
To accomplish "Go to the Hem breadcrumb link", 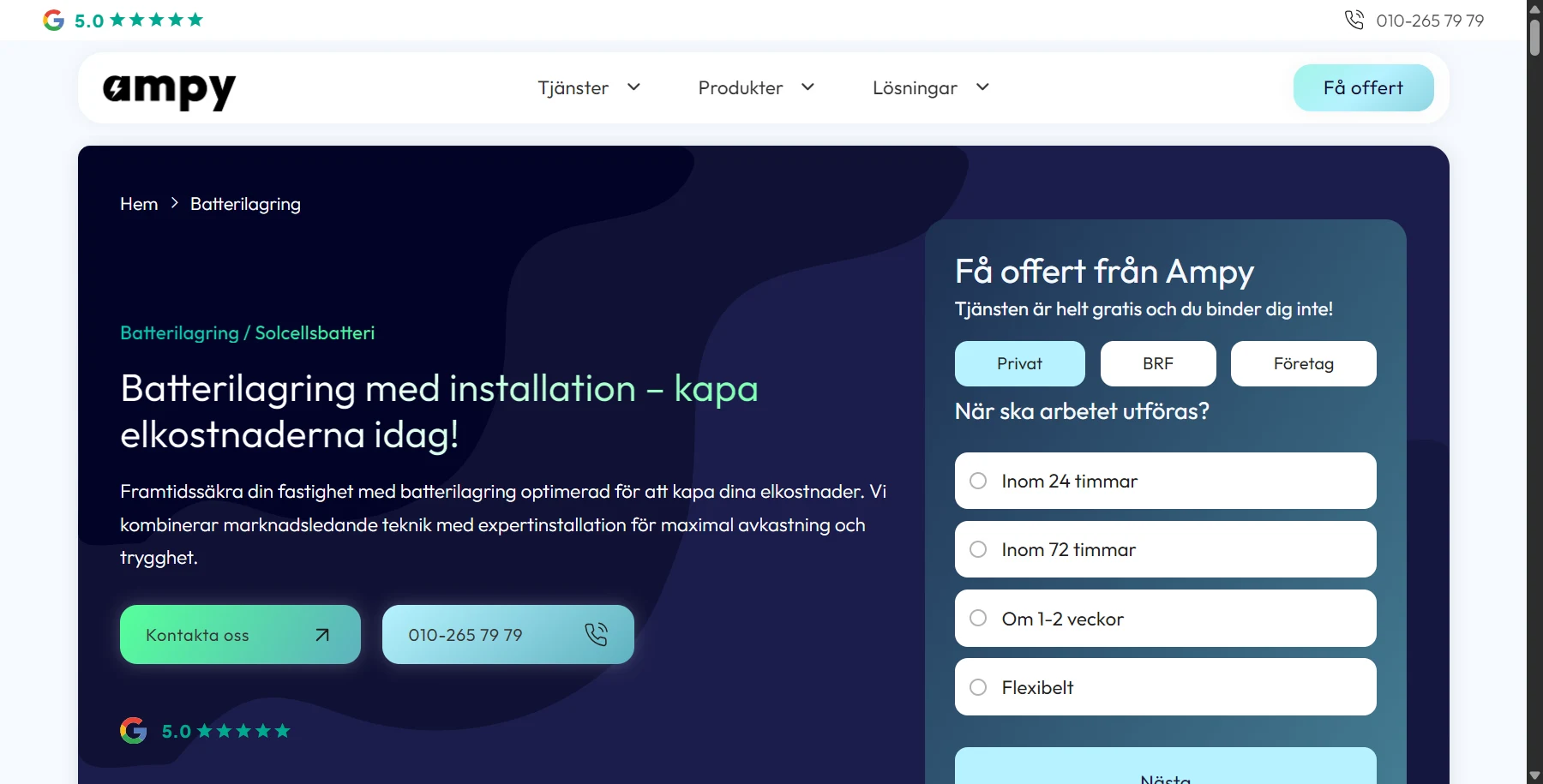I will click(139, 204).
